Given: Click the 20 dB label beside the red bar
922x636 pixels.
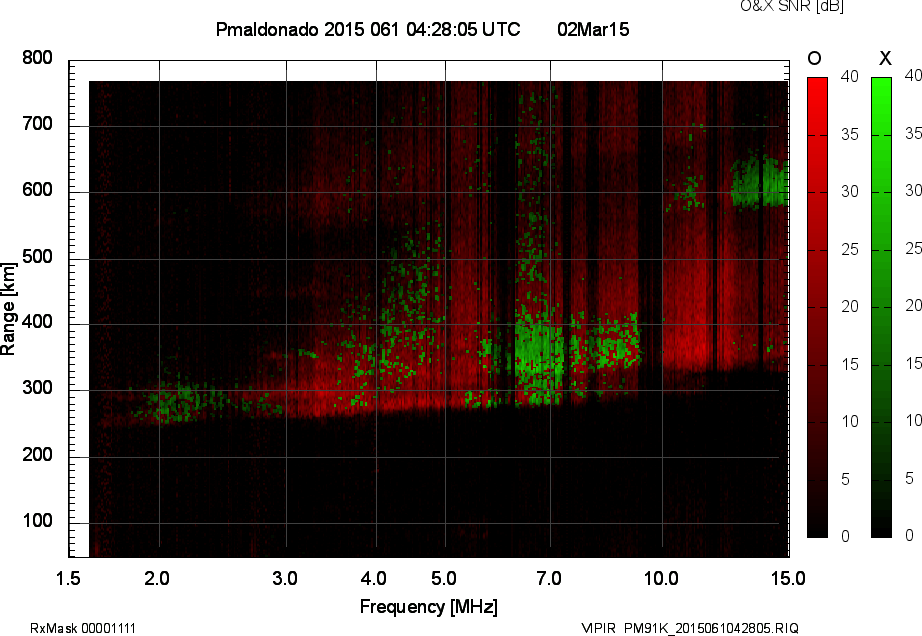Looking at the screenshot, I should click(x=850, y=306).
